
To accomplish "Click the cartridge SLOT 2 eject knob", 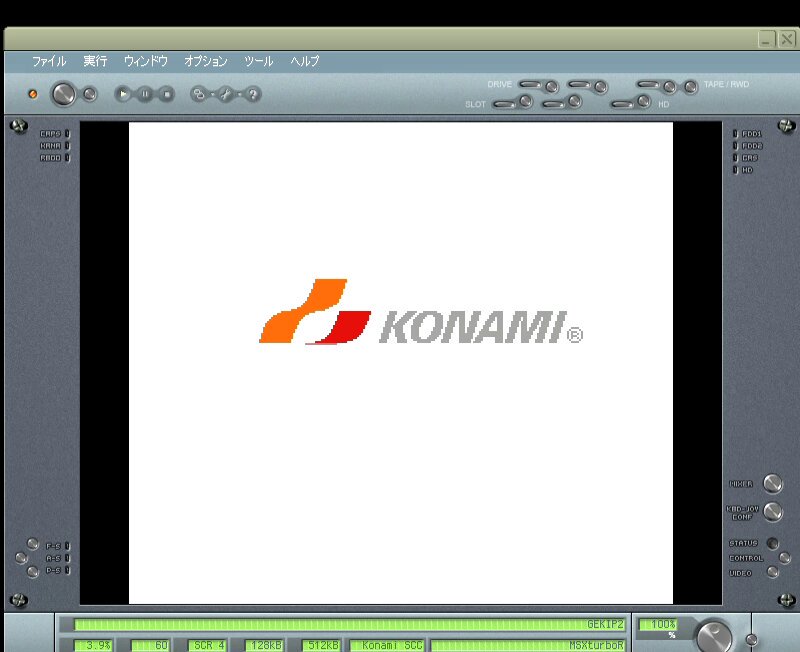I will coord(575,102).
